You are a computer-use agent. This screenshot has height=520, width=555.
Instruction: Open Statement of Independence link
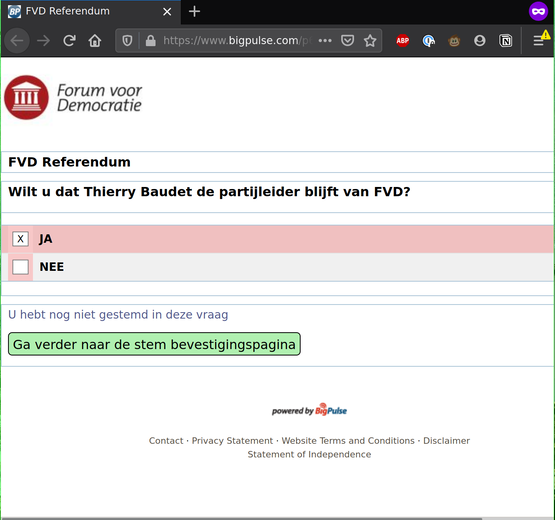309,454
